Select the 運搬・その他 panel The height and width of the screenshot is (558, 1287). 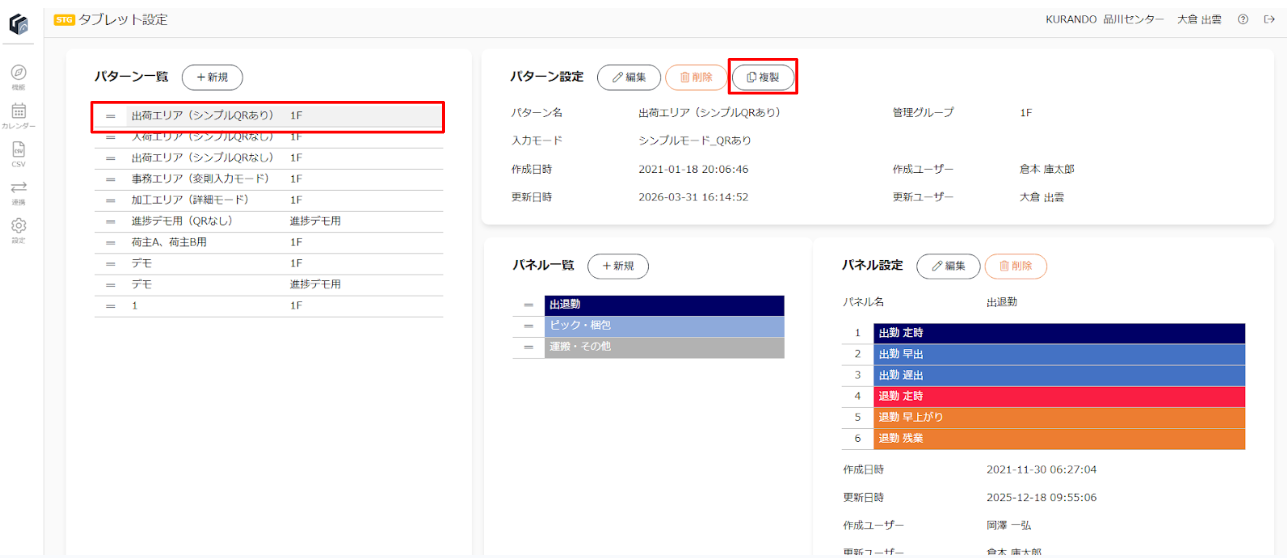pyautogui.click(x=665, y=347)
